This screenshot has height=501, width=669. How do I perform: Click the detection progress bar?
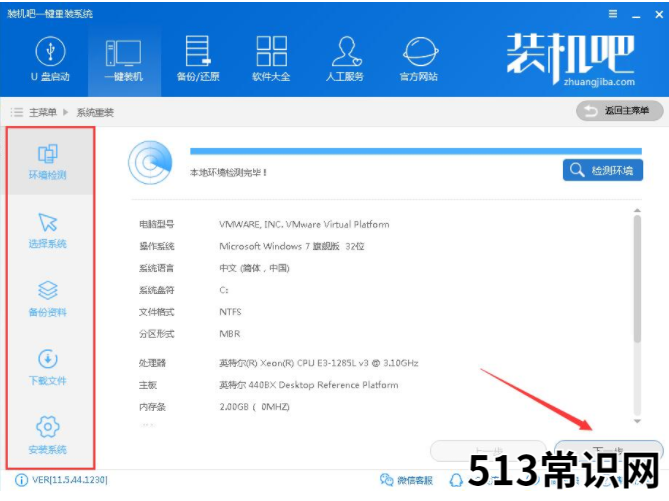click(x=416, y=151)
